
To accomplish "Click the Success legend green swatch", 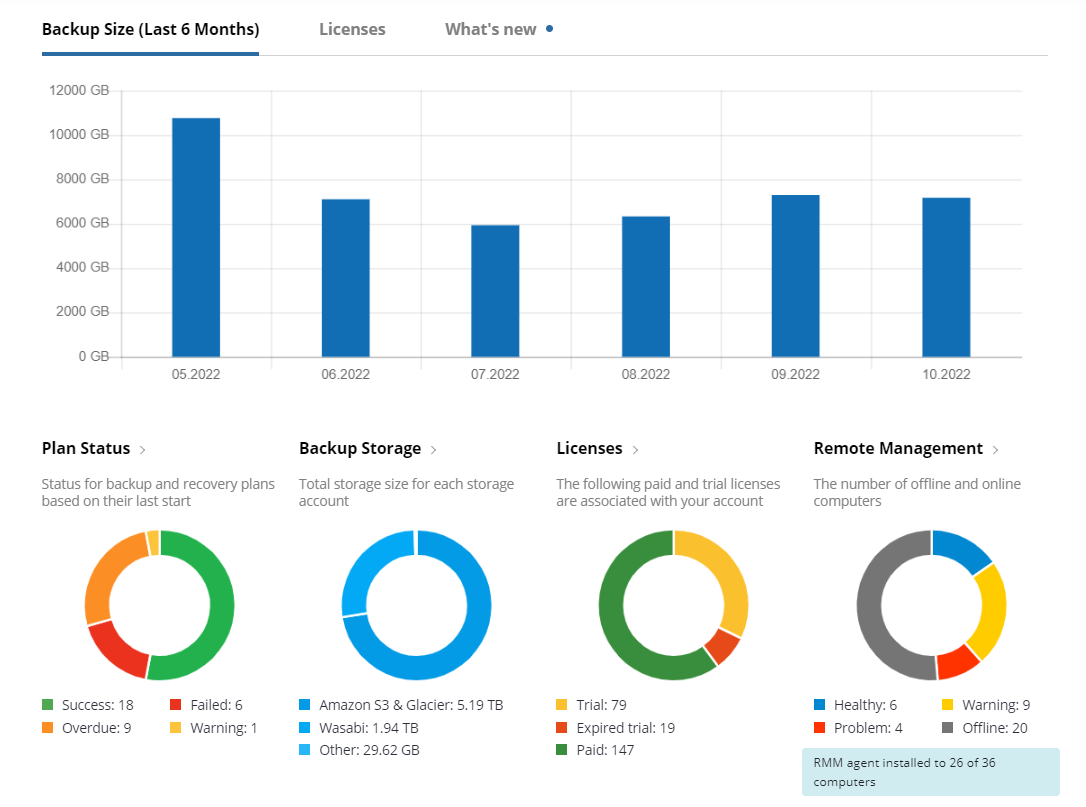I will pos(48,705).
